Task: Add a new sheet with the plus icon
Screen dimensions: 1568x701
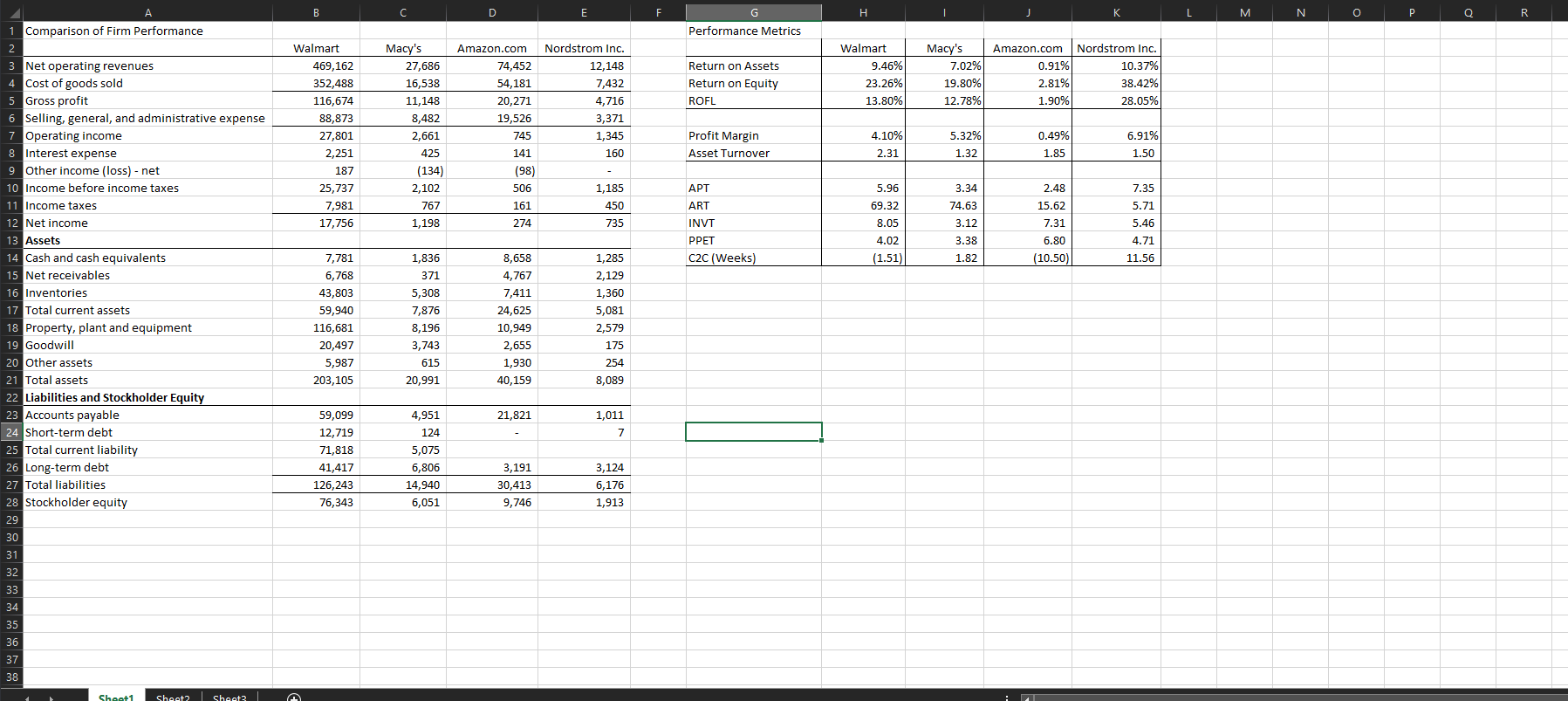Action: coord(295,697)
